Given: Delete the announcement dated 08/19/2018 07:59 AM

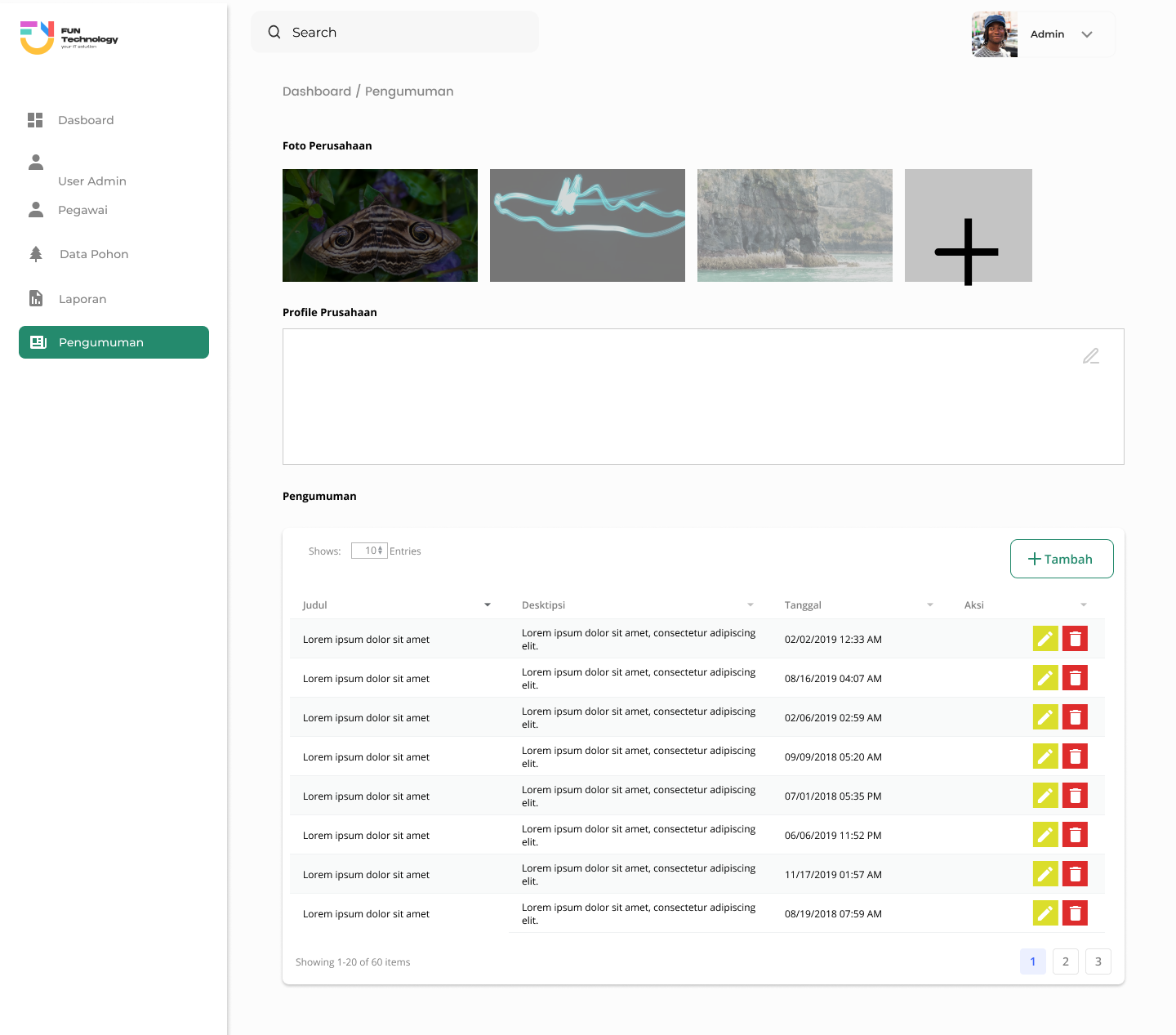Looking at the screenshot, I should pyautogui.click(x=1075, y=913).
